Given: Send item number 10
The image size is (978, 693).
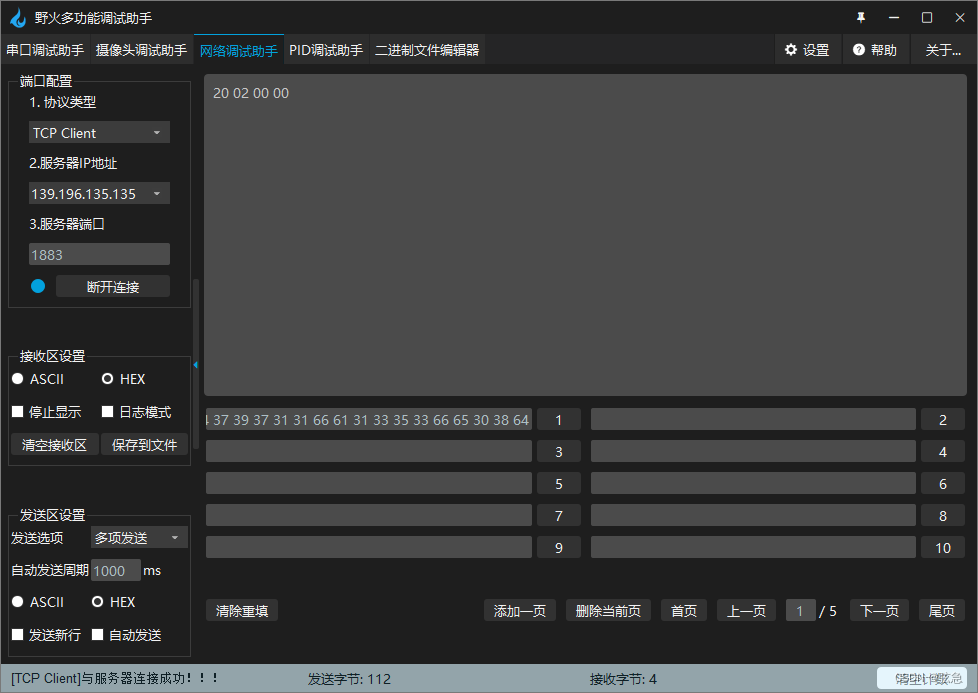Looking at the screenshot, I should [943, 548].
